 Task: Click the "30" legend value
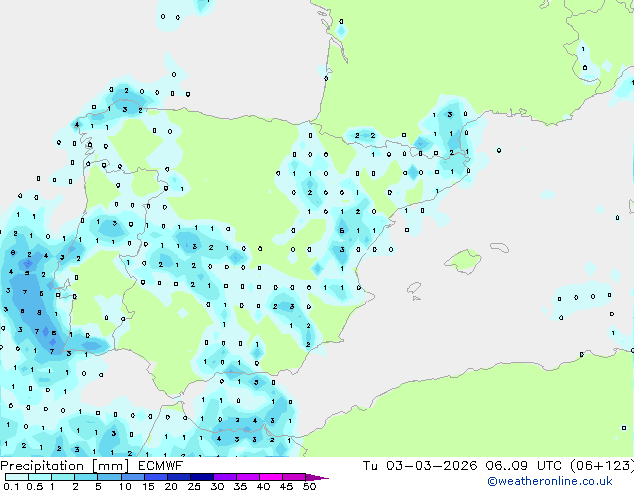(x=217, y=486)
